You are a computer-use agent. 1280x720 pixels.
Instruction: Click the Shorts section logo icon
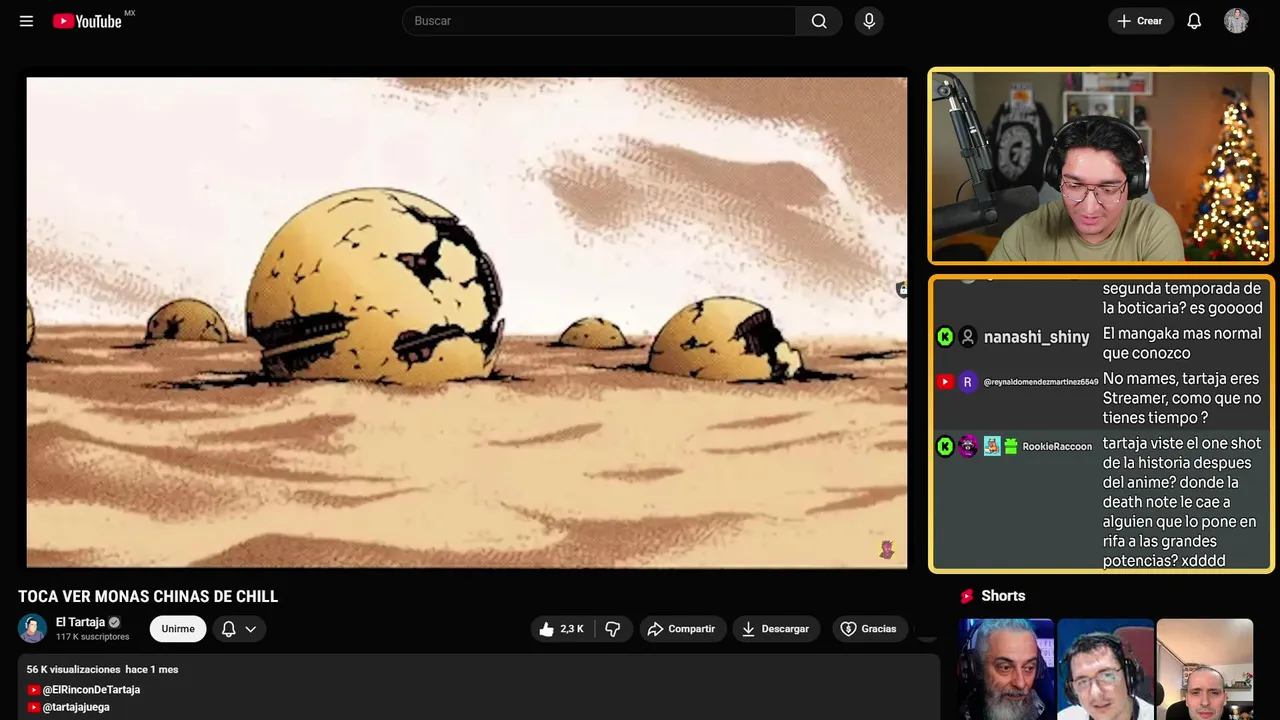(967, 596)
